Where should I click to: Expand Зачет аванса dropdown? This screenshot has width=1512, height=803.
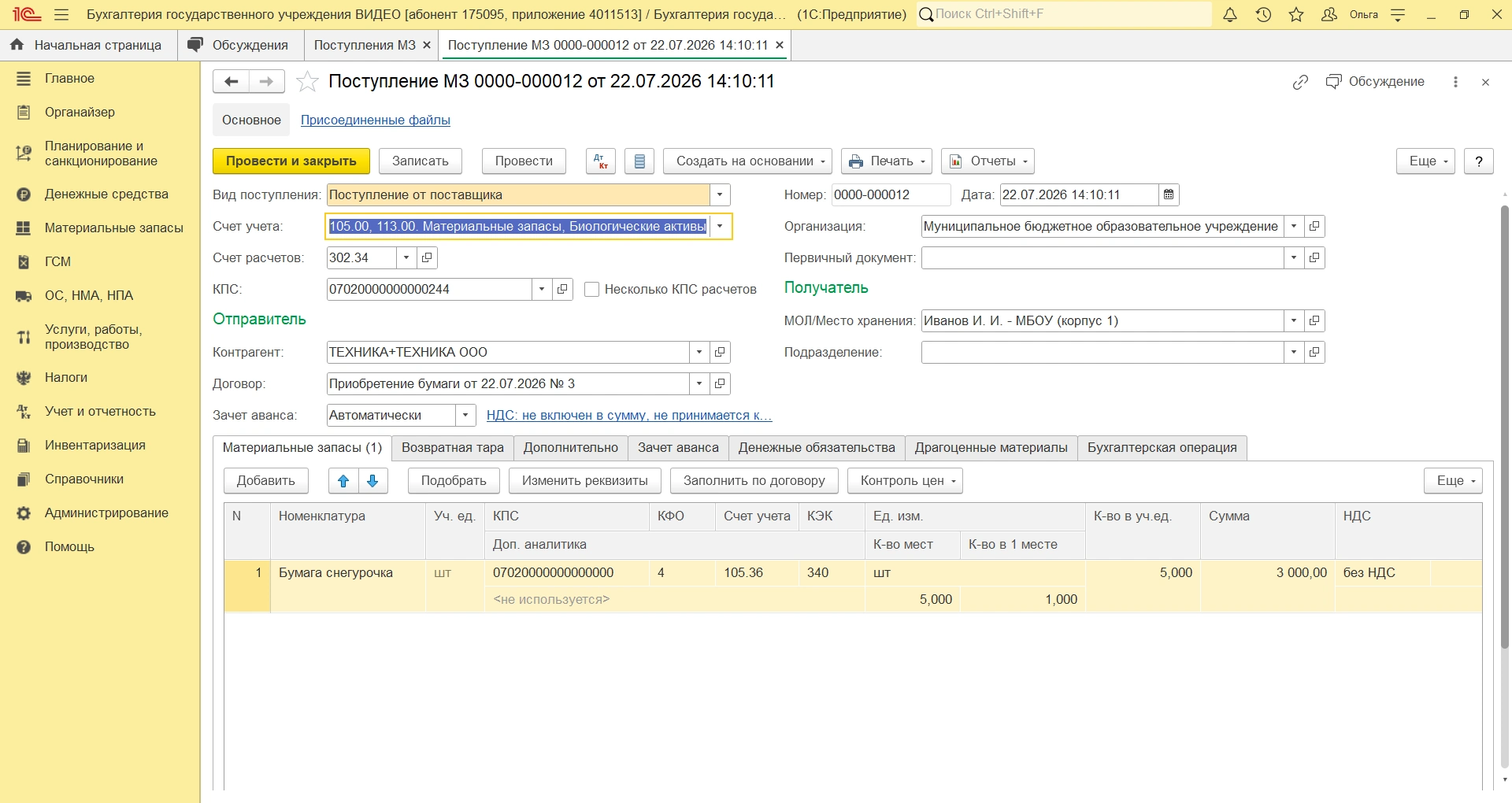(x=465, y=415)
